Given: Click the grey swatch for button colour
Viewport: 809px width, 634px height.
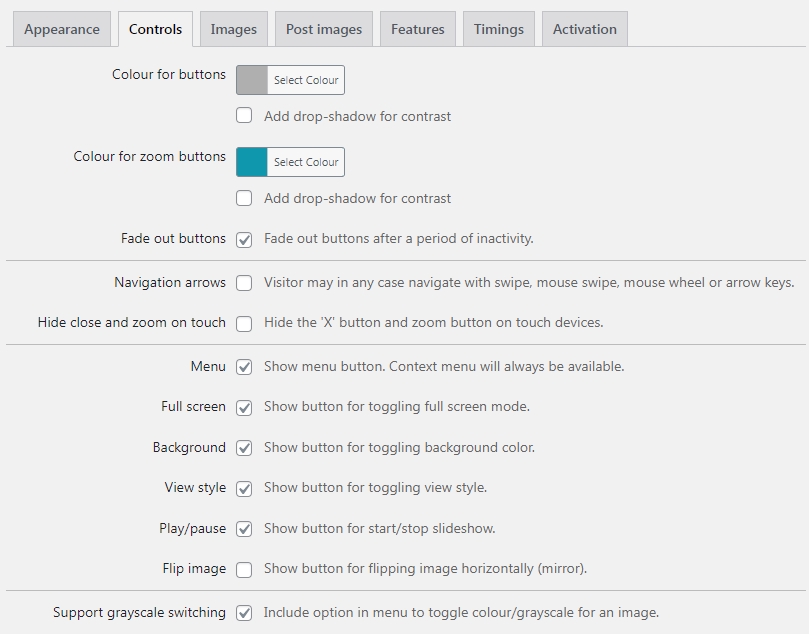Looking at the screenshot, I should tap(252, 80).
